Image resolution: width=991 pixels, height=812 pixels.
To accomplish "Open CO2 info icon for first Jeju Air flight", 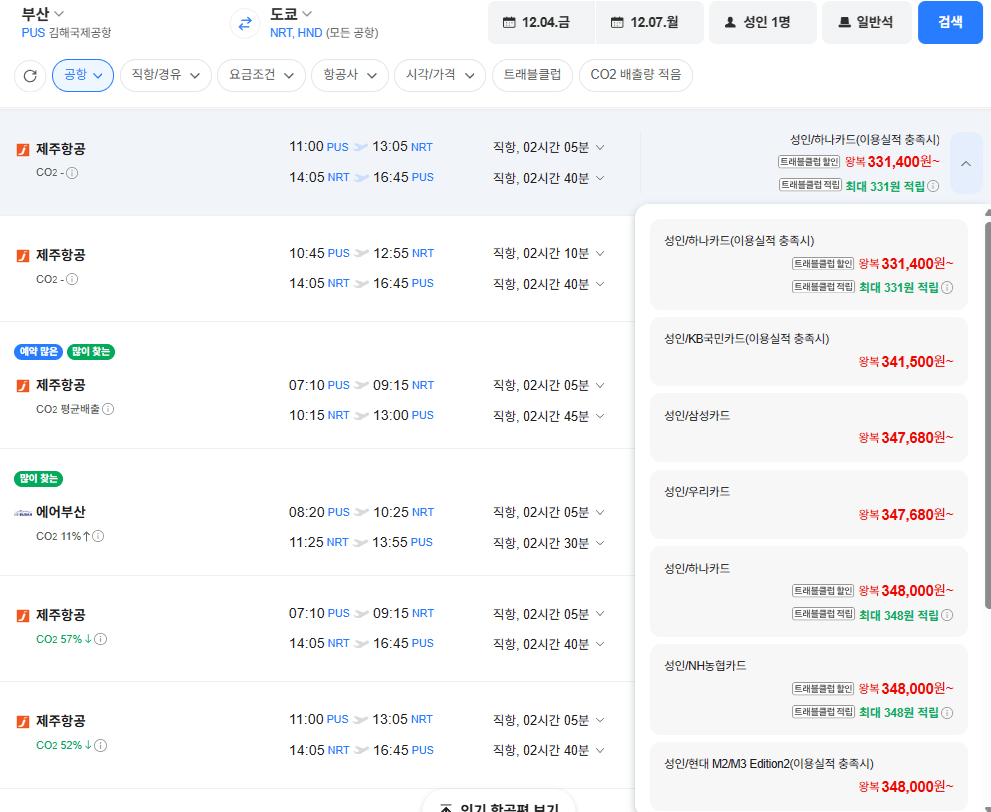I will coord(72,173).
